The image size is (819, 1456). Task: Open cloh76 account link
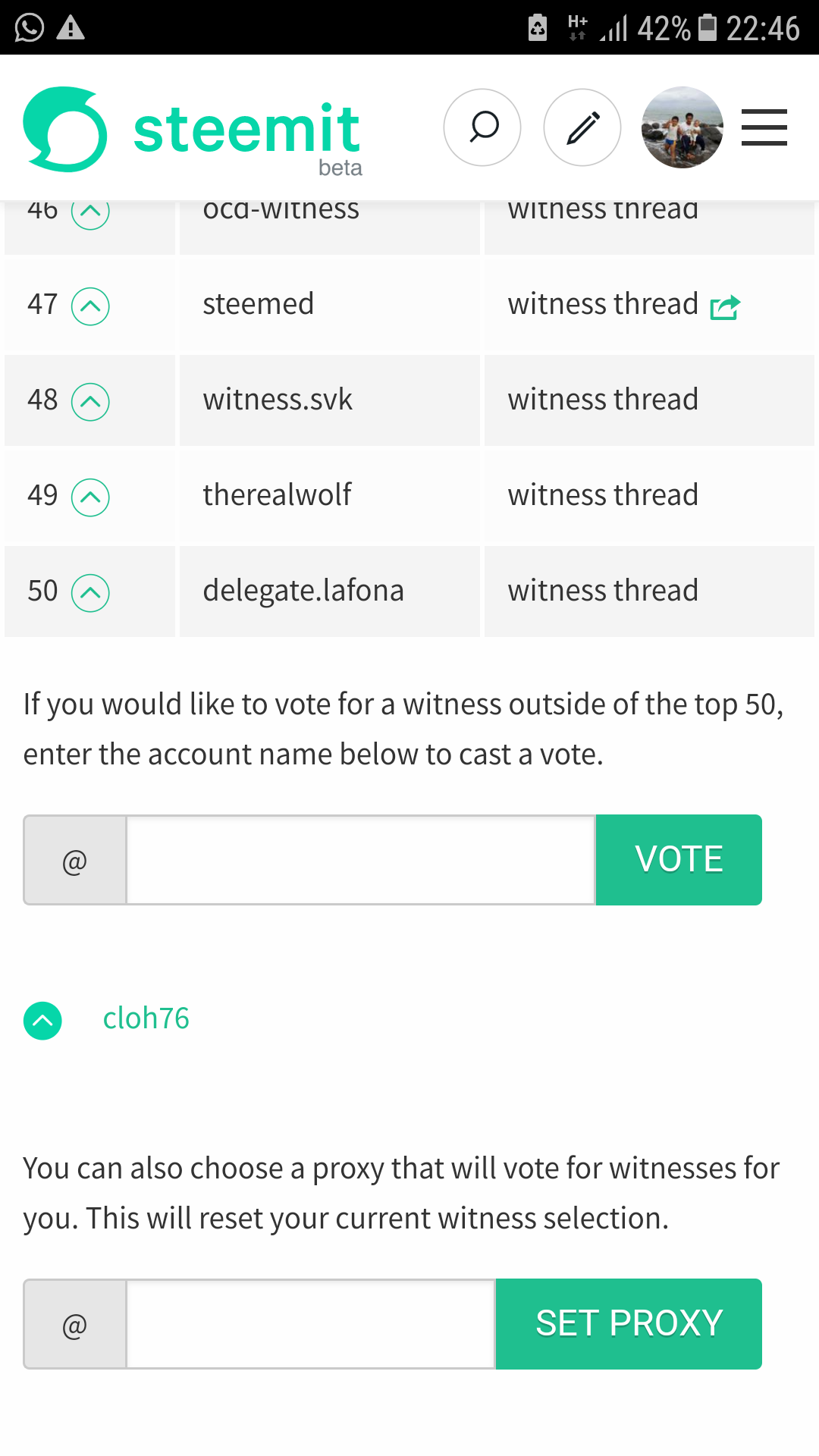(146, 1018)
